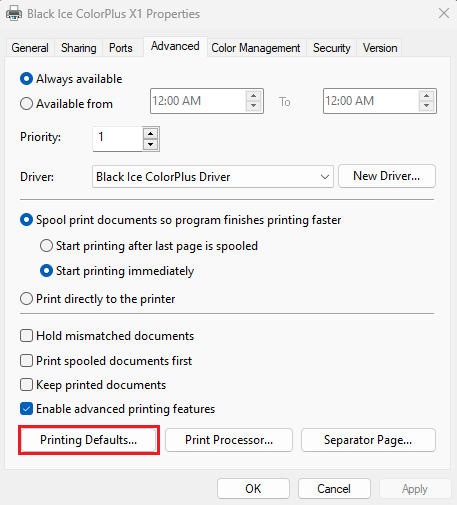
Task: Open the Sharing tab
Action: pos(79,48)
